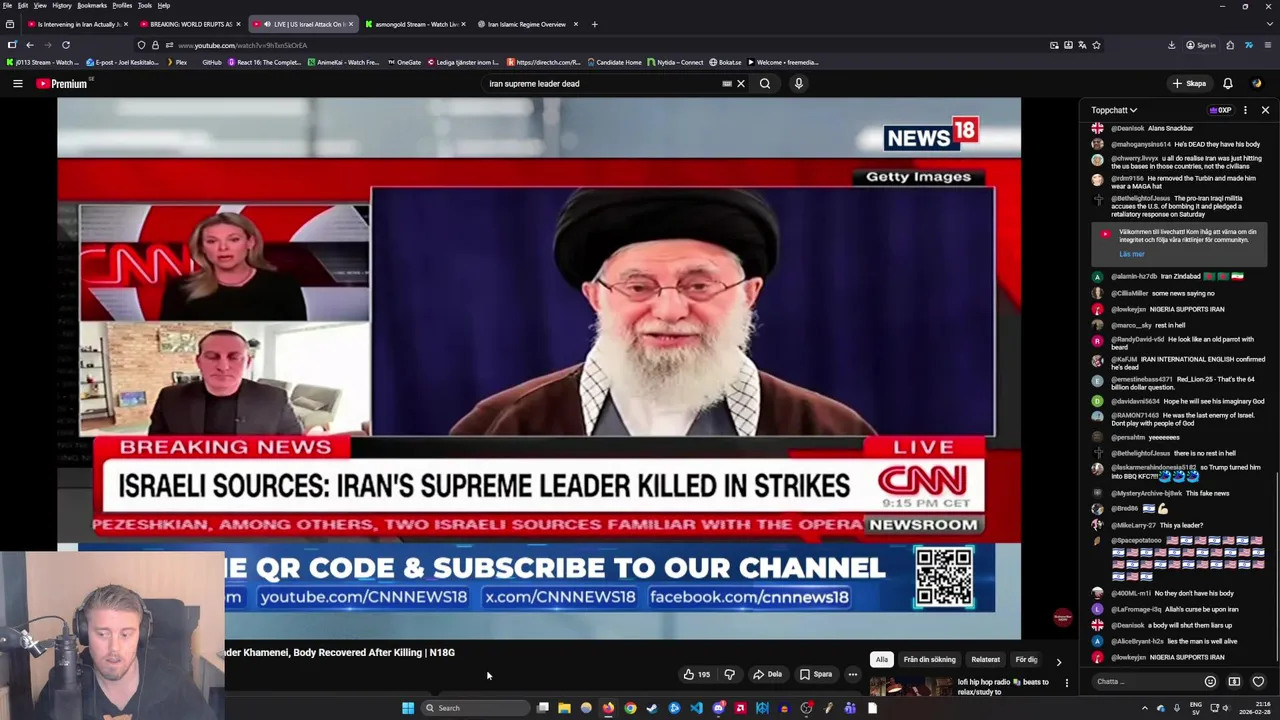
Task: Switch to the BREAKING: WORLD ERUPTS tab
Action: (x=189, y=24)
